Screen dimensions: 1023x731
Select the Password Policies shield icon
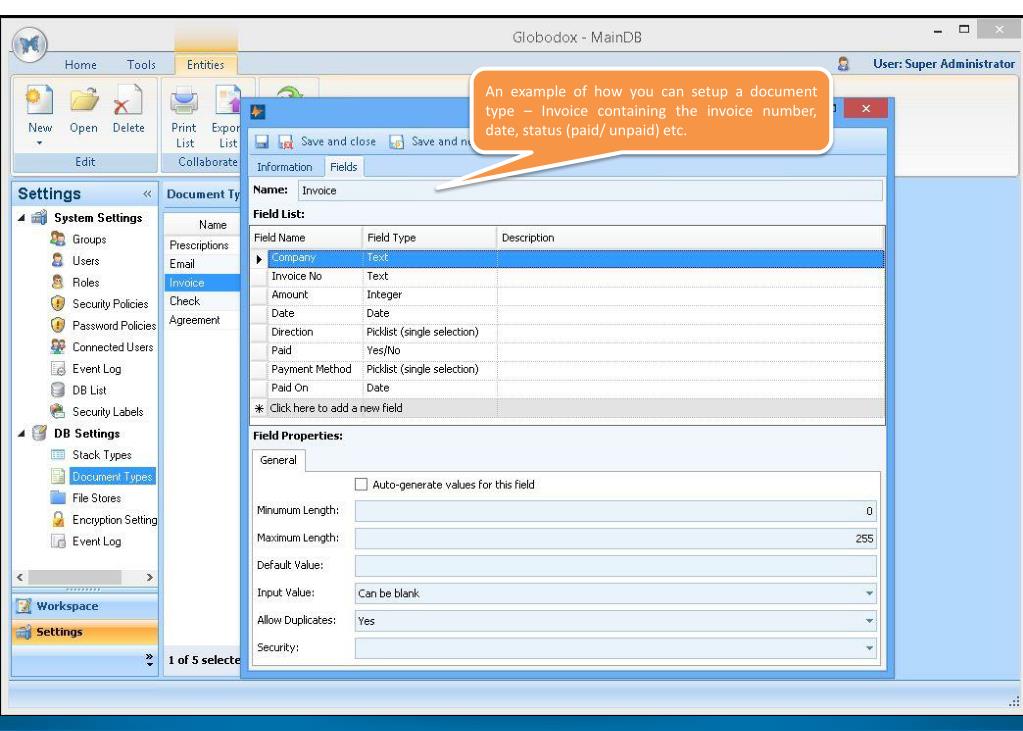tap(58, 325)
